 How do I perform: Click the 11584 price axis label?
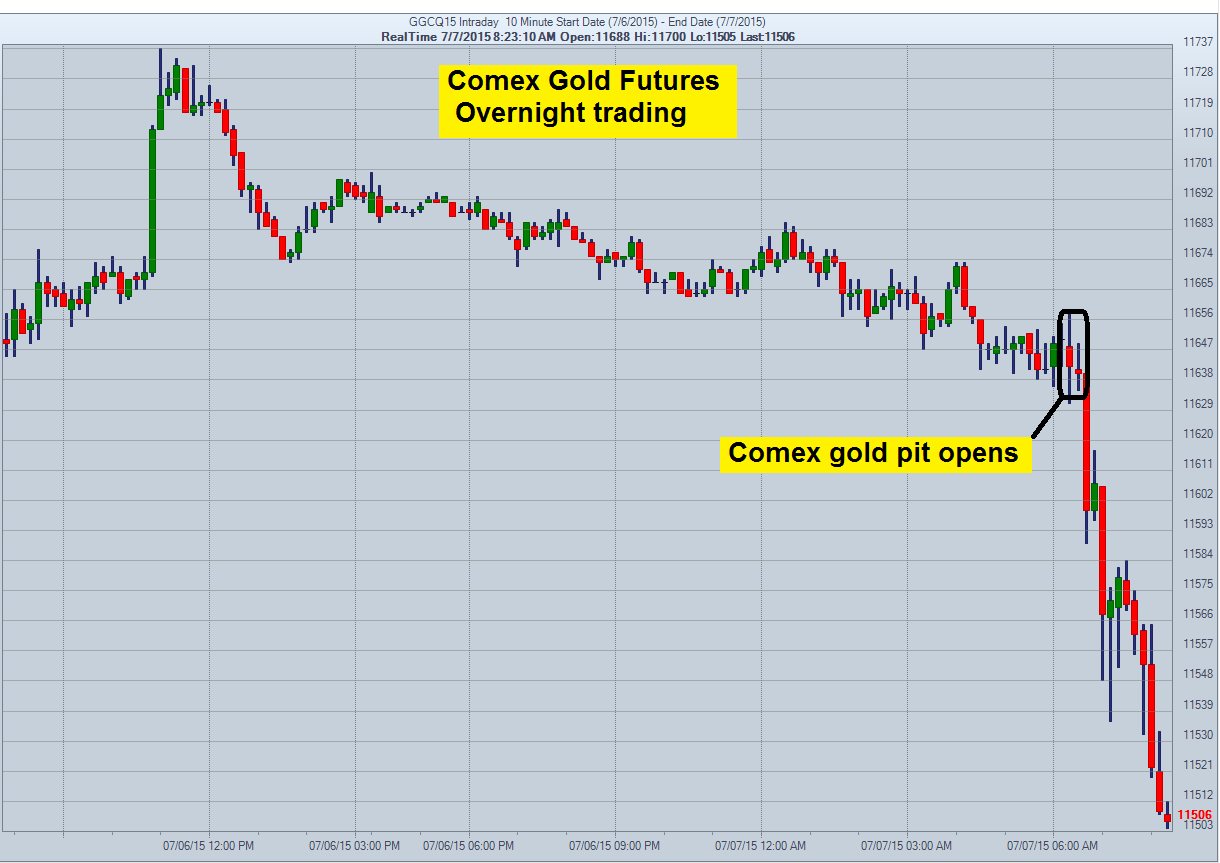(1198, 553)
